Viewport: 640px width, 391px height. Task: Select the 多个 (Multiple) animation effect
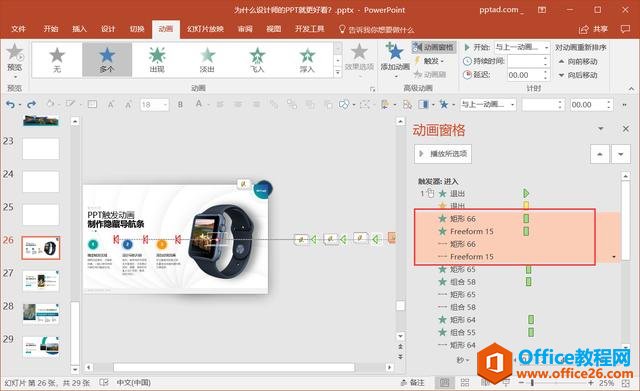pos(107,60)
